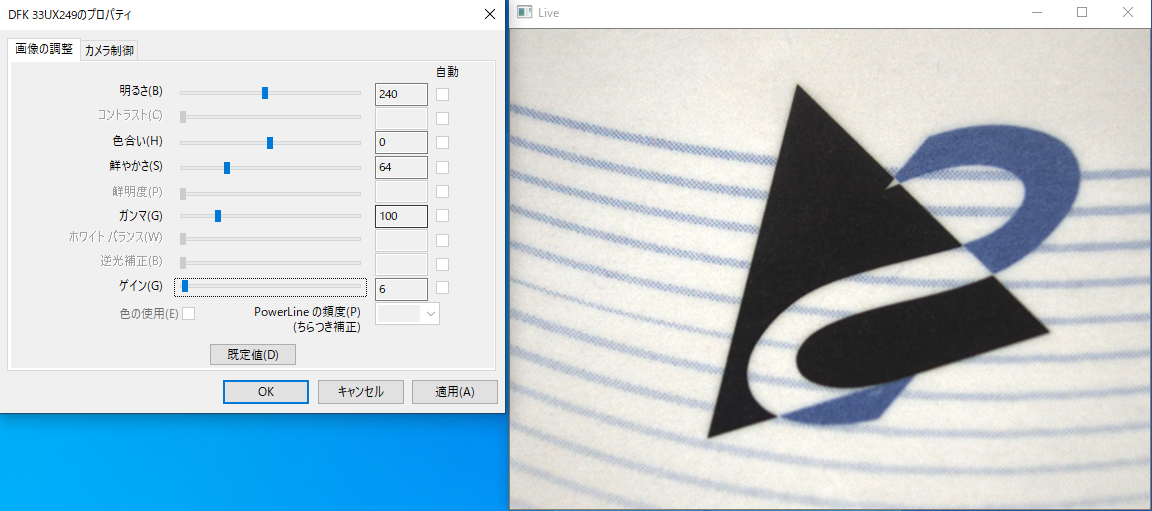Click the コントラスト(C) slider handle

click(x=183, y=116)
